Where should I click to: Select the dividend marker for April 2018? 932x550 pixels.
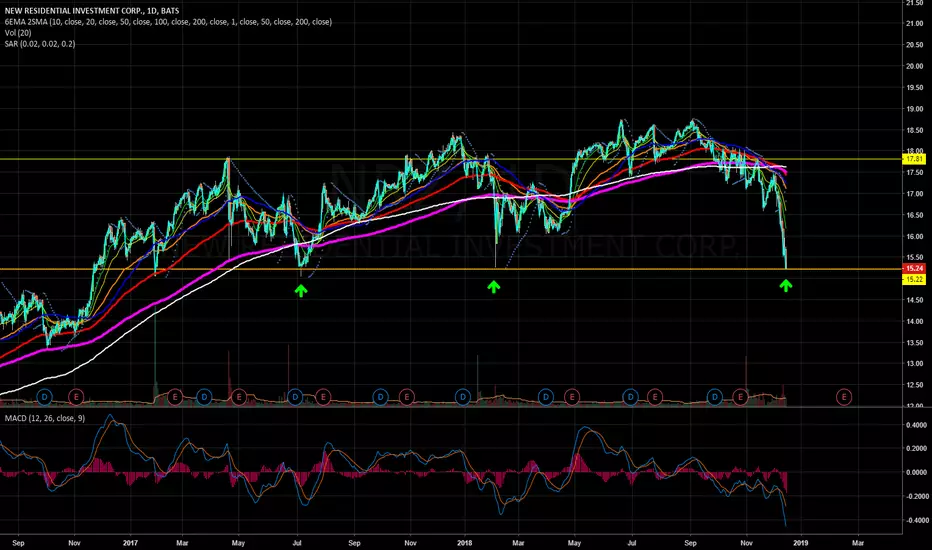click(x=546, y=396)
